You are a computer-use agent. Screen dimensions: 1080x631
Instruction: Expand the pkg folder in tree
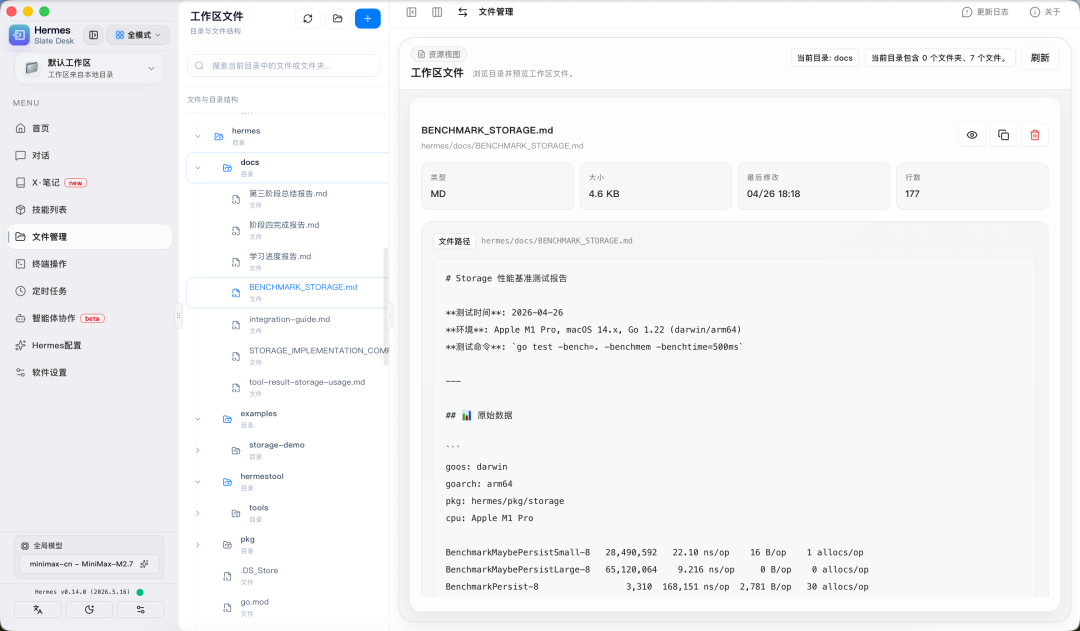(x=198, y=545)
